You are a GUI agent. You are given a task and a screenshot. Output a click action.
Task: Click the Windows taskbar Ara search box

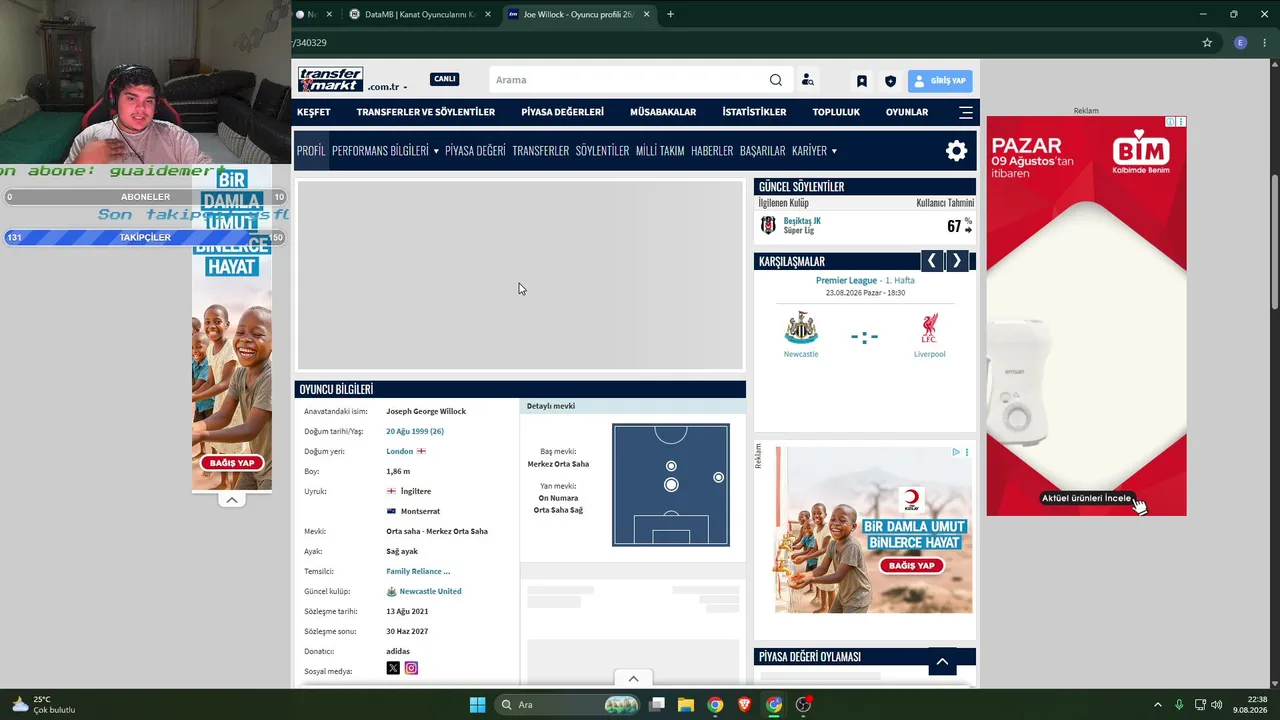pos(567,704)
